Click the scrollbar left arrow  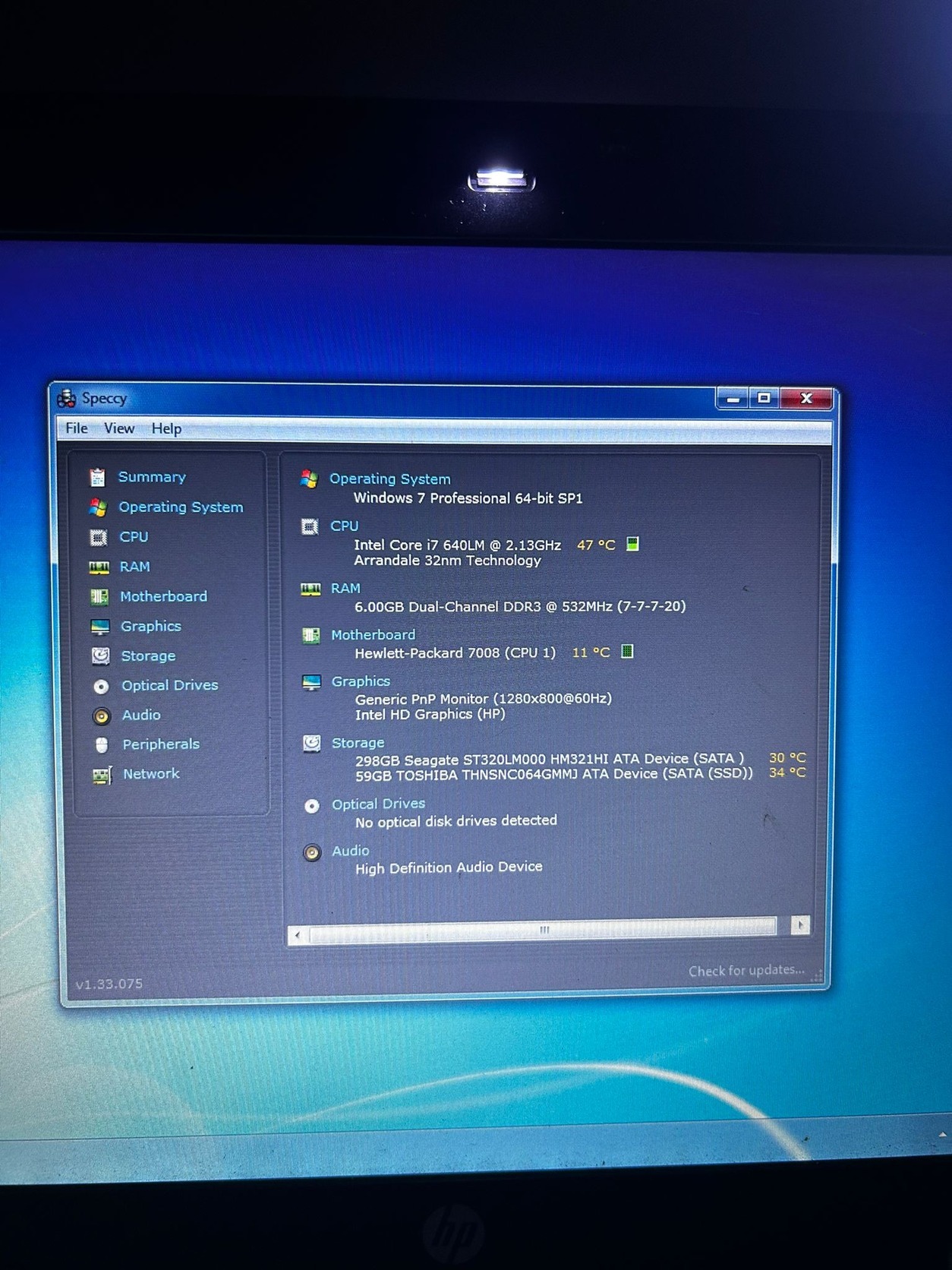[x=298, y=935]
